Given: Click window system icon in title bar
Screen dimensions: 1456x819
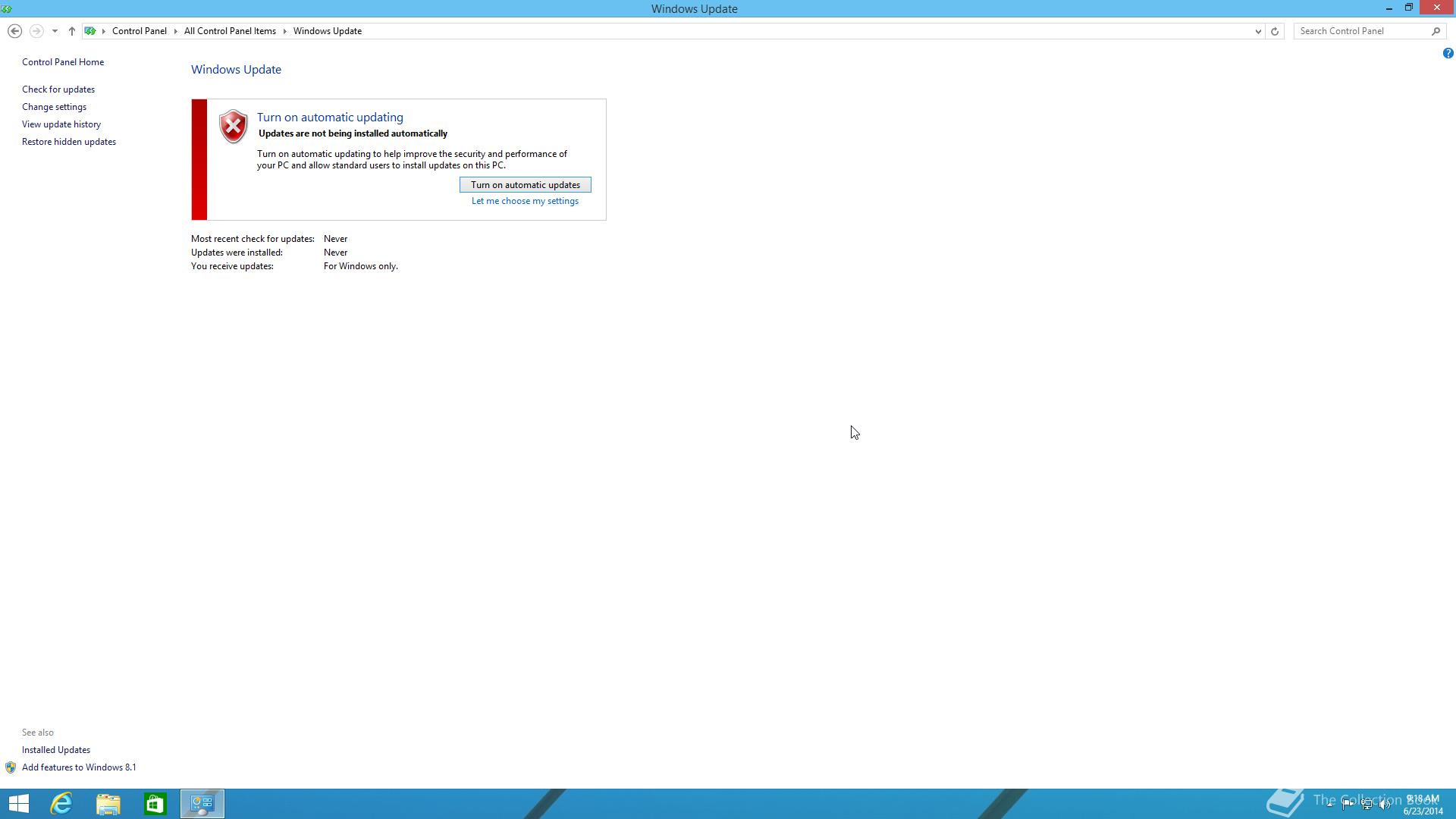Looking at the screenshot, I should [7, 8].
